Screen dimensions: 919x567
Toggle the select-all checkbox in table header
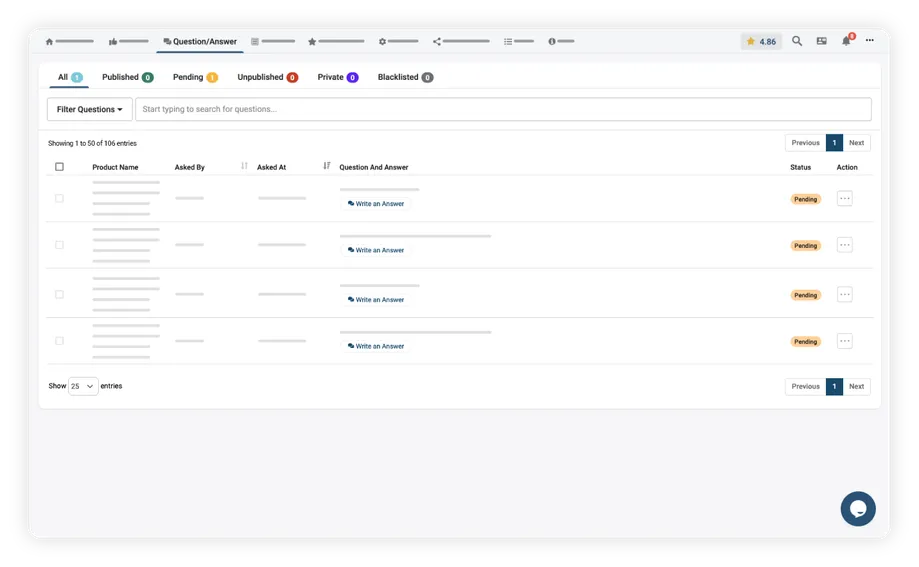point(59,167)
